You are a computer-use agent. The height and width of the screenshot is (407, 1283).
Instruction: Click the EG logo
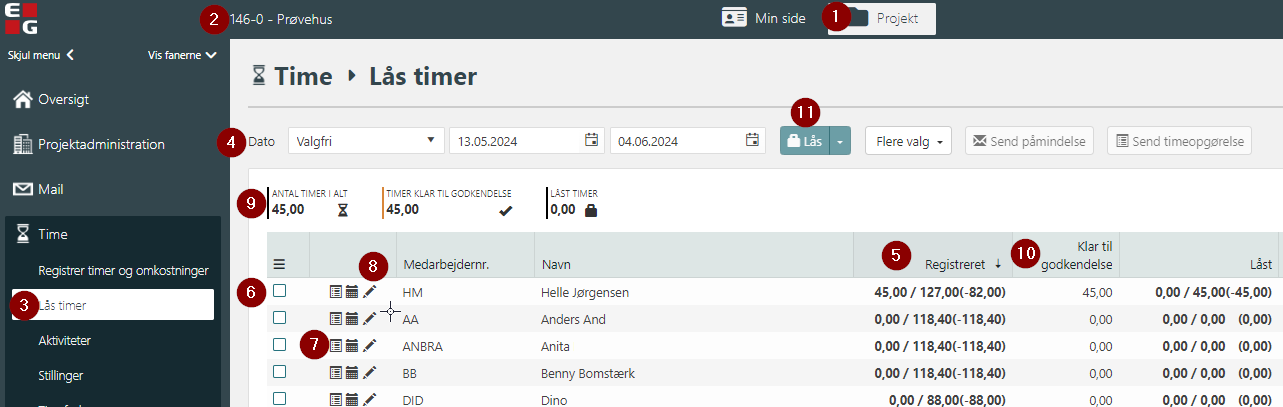point(20,19)
